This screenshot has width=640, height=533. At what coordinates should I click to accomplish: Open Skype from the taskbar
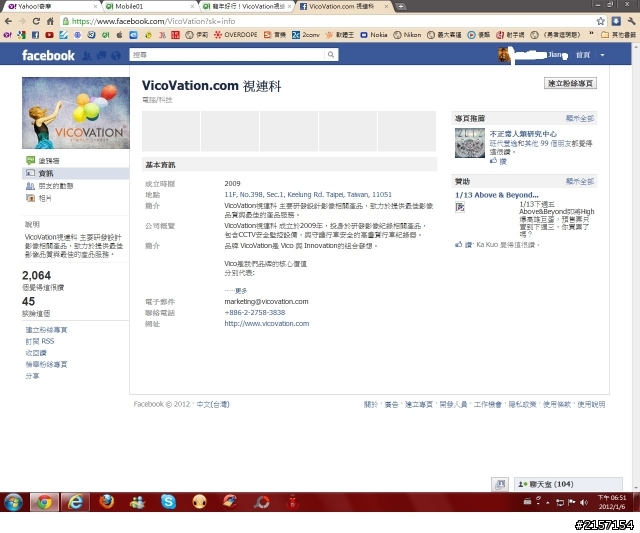168,502
